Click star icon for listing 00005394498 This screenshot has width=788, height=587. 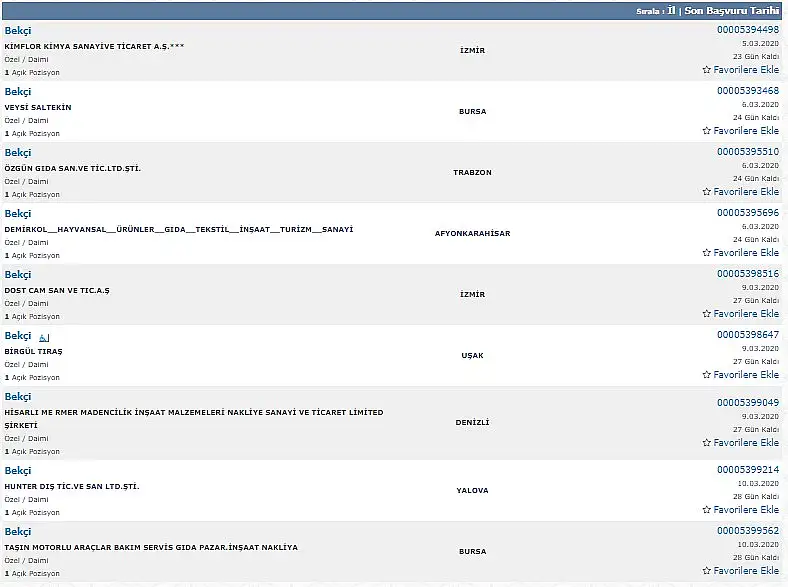tap(707, 70)
